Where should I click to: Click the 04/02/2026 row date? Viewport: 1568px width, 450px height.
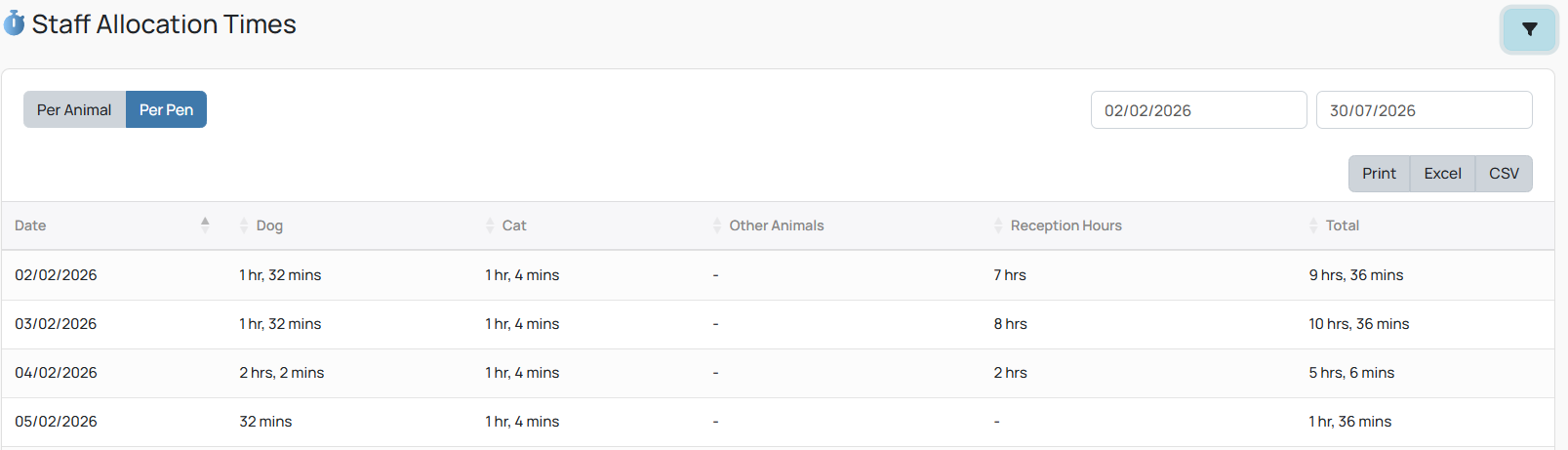[56, 373]
